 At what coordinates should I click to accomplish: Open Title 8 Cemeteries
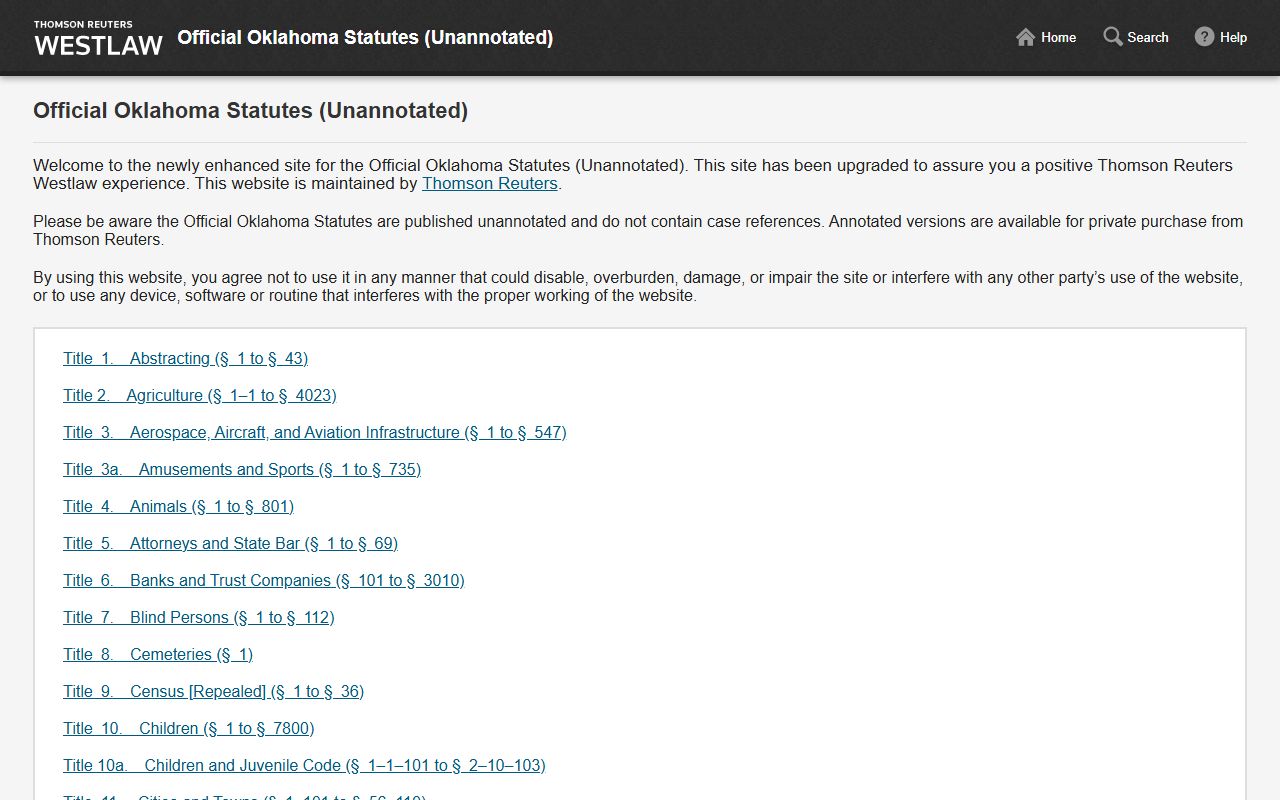pos(158,654)
